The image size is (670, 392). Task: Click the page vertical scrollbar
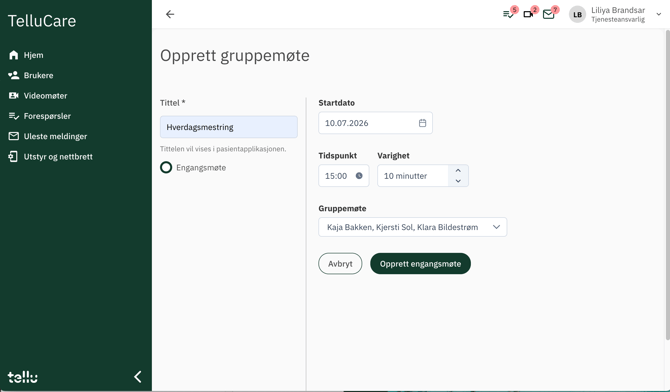[667, 185]
